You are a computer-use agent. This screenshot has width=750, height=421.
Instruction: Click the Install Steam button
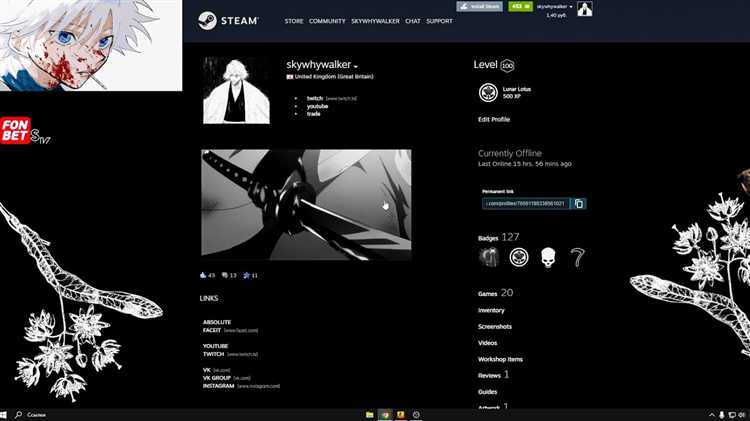coord(479,6)
